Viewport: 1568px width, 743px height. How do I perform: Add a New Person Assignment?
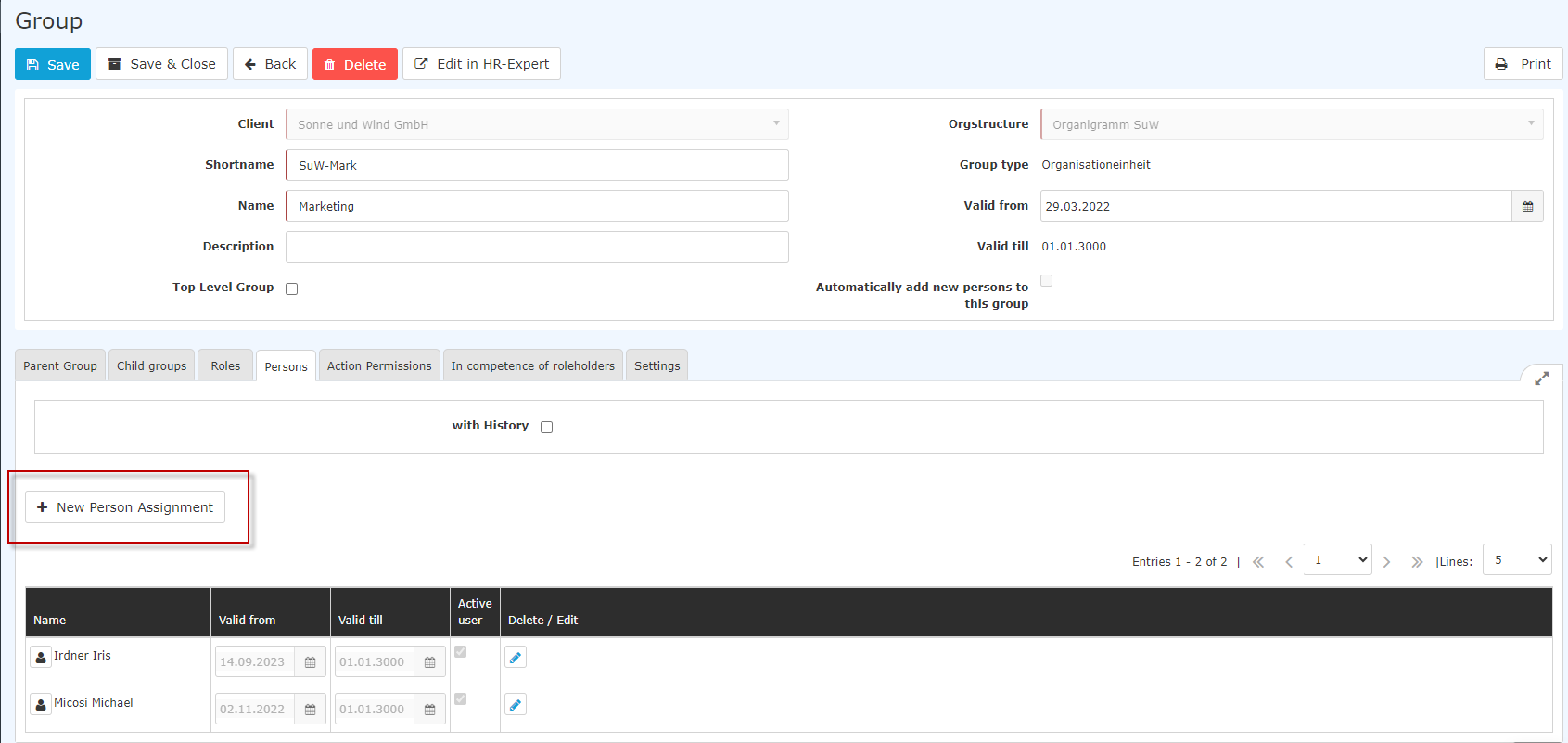pyautogui.click(x=125, y=507)
